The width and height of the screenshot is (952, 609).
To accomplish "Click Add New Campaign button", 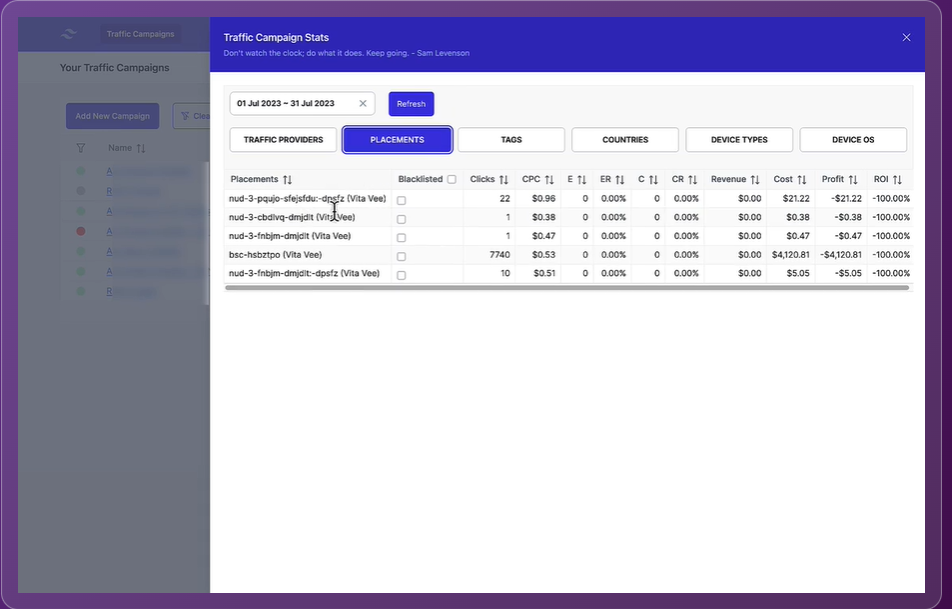I will pyautogui.click(x=112, y=116).
